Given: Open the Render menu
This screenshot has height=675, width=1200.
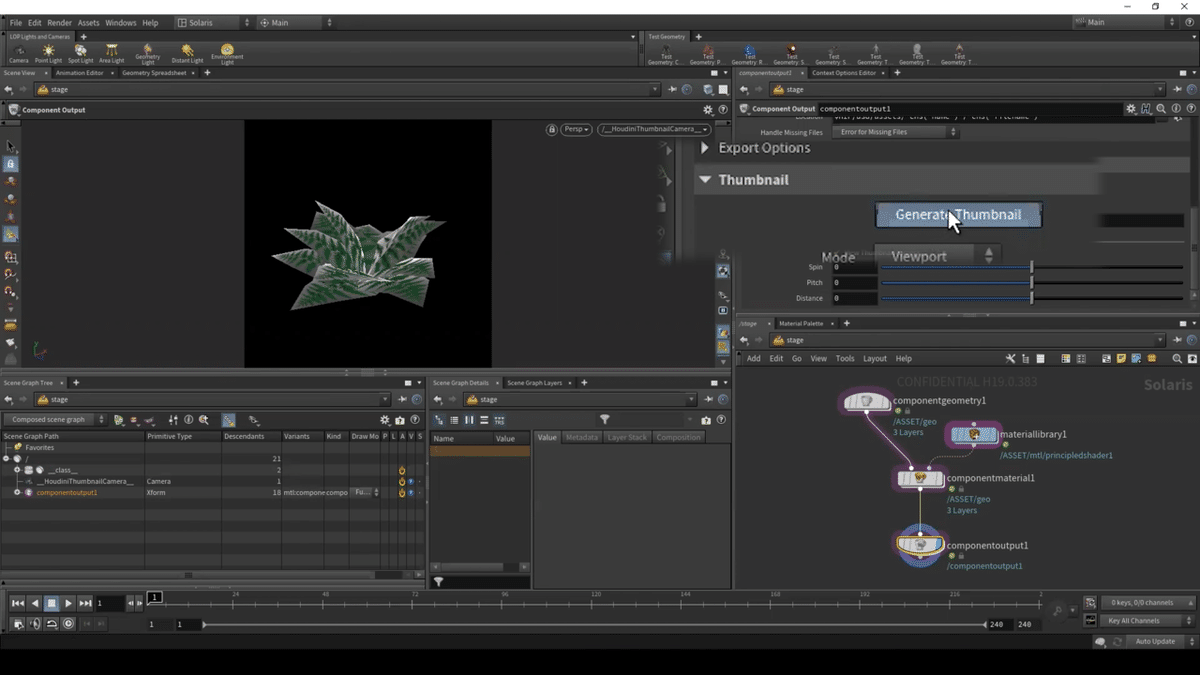Looking at the screenshot, I should point(59,22).
